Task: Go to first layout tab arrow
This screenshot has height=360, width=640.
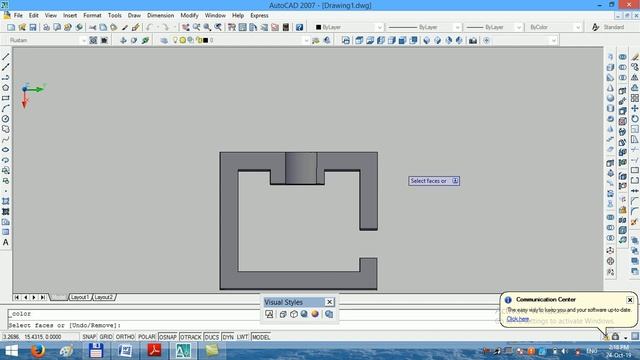Action: pos(16,297)
